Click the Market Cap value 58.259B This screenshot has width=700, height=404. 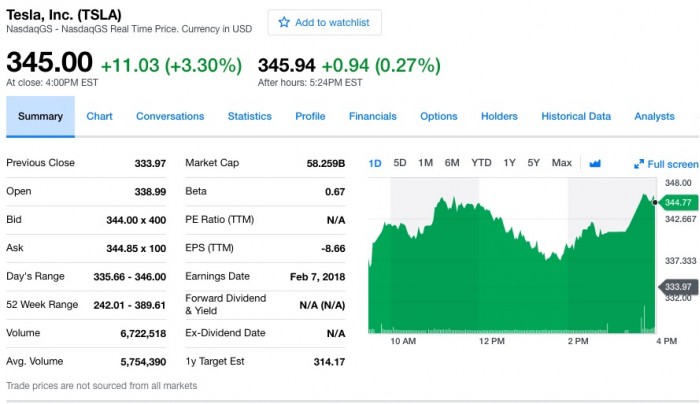tap(325, 163)
